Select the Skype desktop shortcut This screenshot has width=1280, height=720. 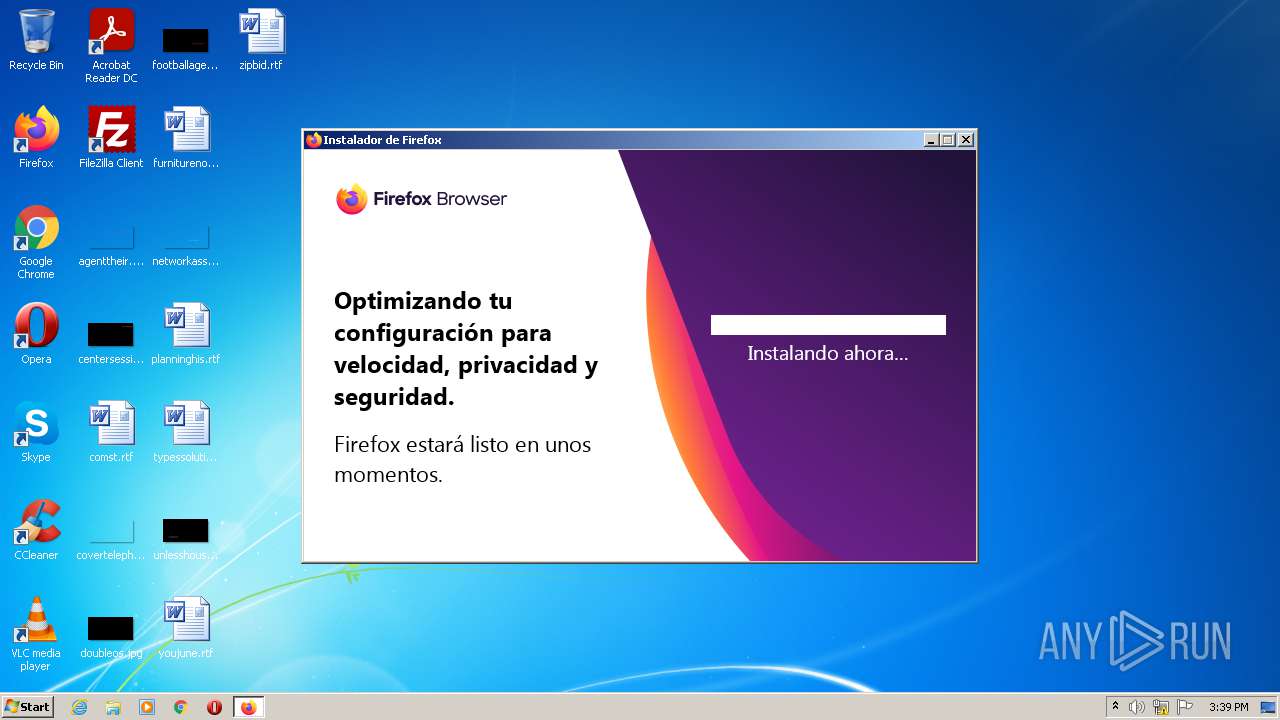pos(36,432)
